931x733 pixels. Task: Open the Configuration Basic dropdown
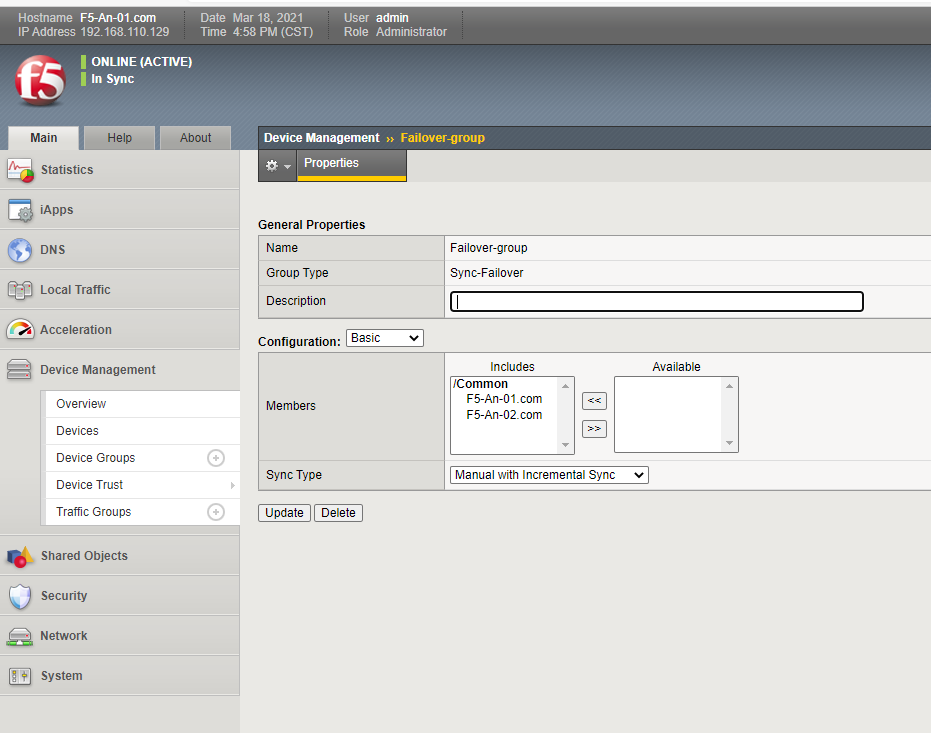[x=385, y=339]
